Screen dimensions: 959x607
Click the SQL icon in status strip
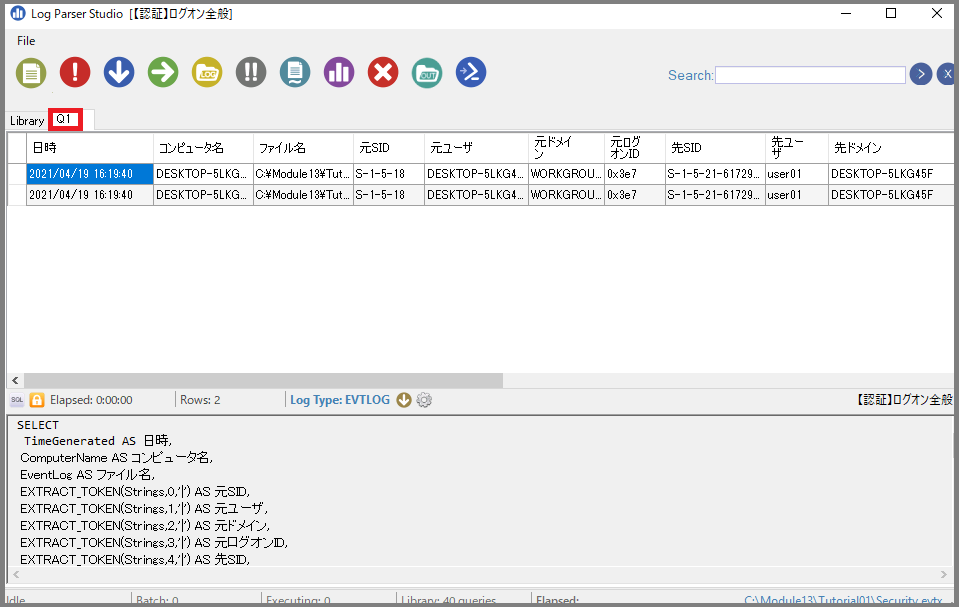coord(17,400)
